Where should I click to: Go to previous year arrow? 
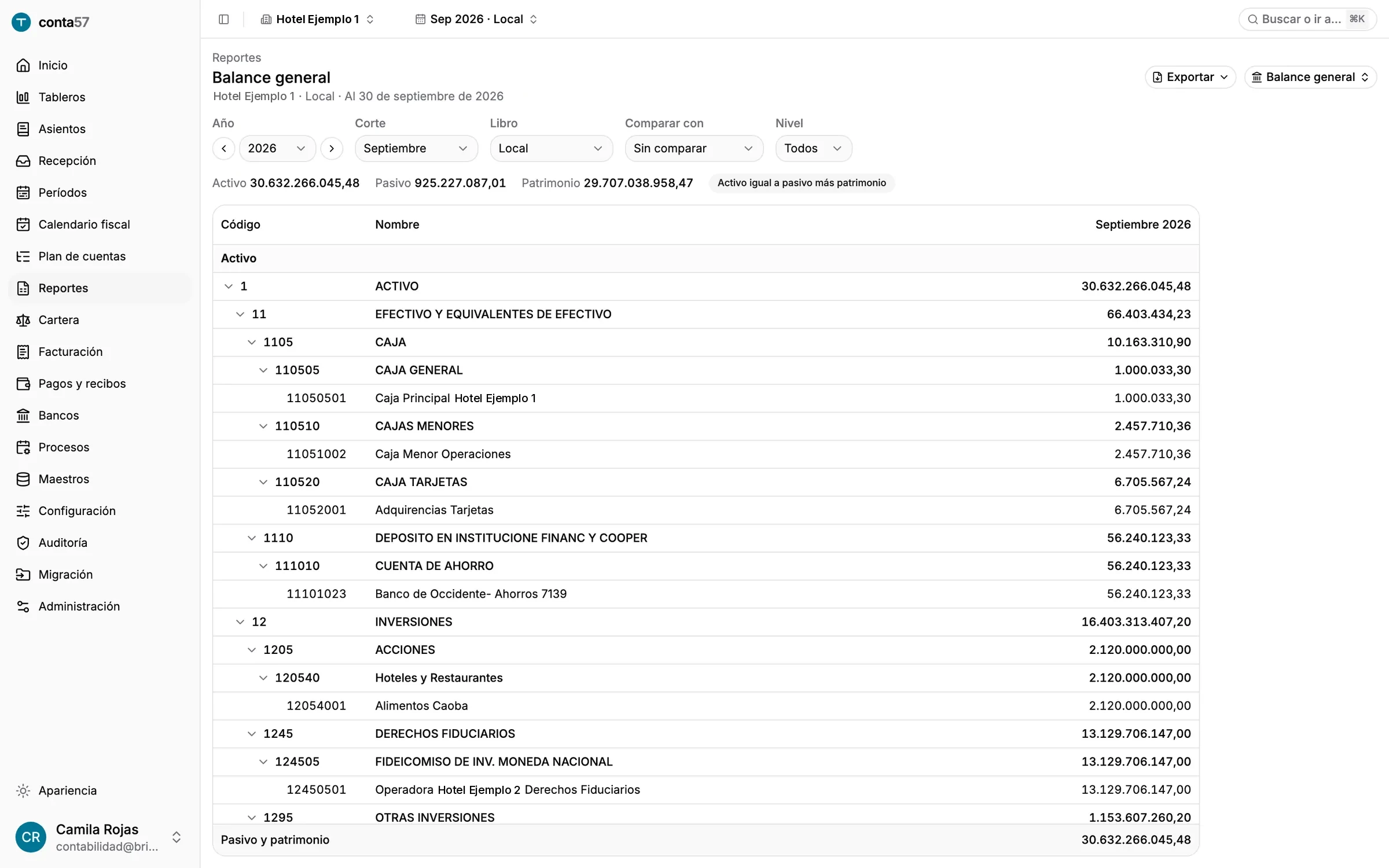tap(224, 149)
